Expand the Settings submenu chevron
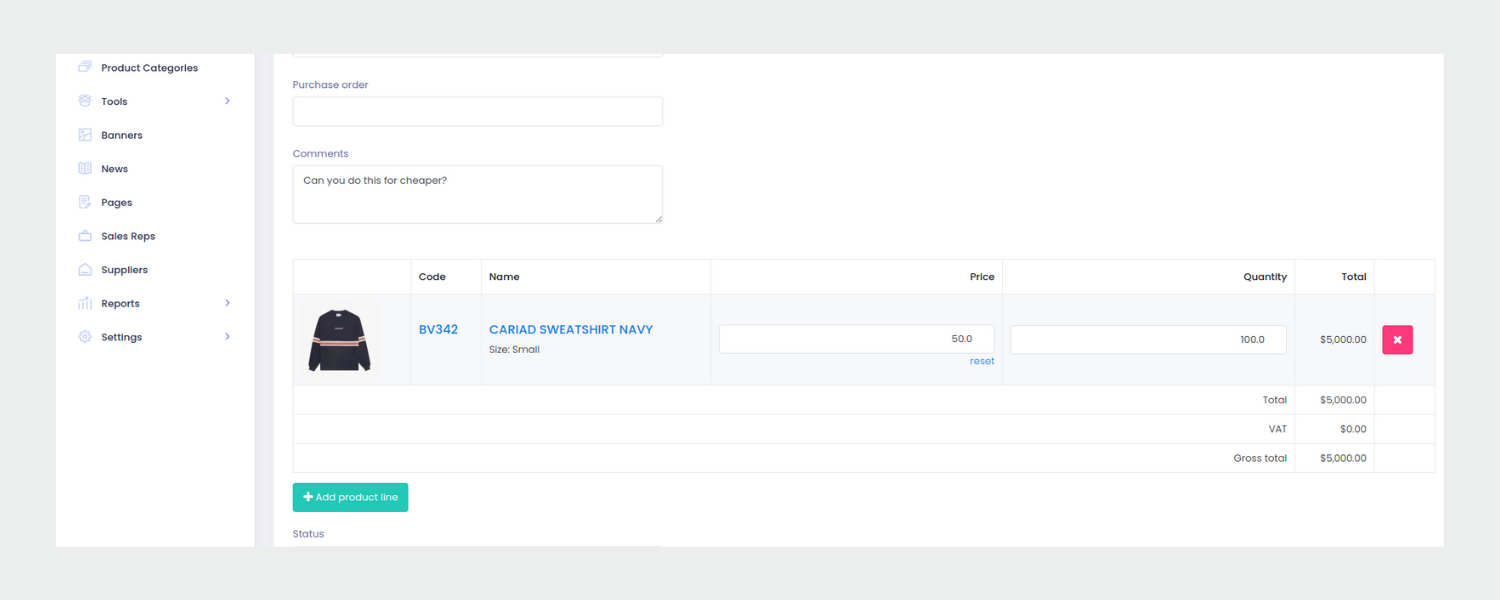This screenshot has height=600, width=1500. (x=227, y=337)
